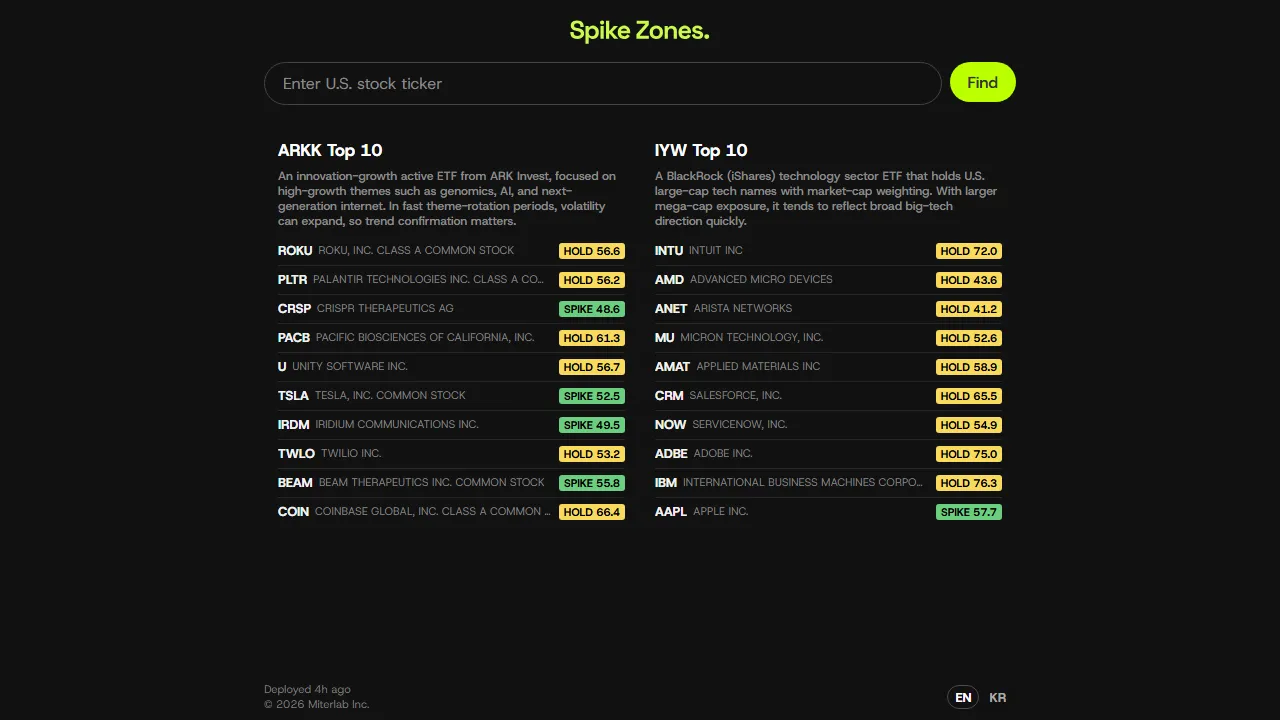Click the SPIKE 48.6 badge next to CRSP
This screenshot has height=720, width=1280.
click(592, 309)
